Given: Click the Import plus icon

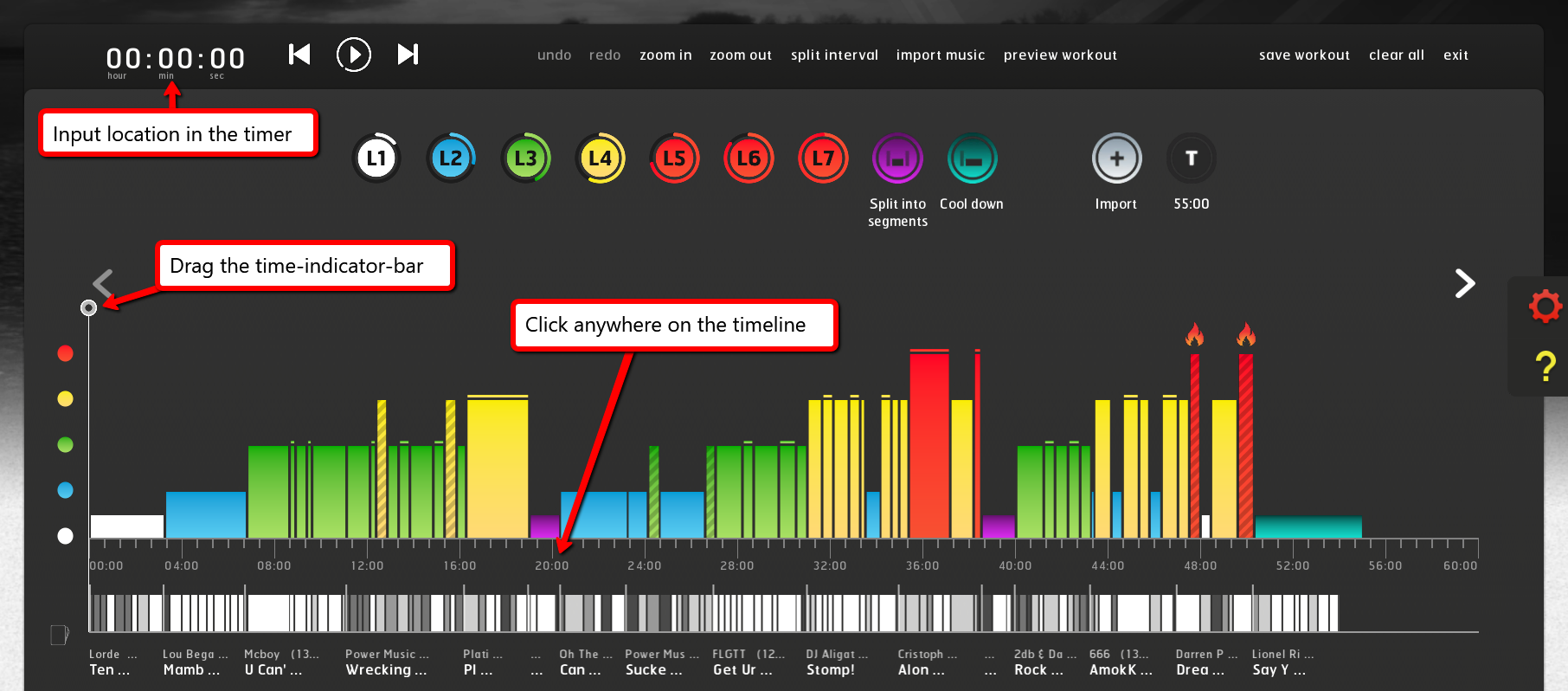Looking at the screenshot, I should 1116,158.
